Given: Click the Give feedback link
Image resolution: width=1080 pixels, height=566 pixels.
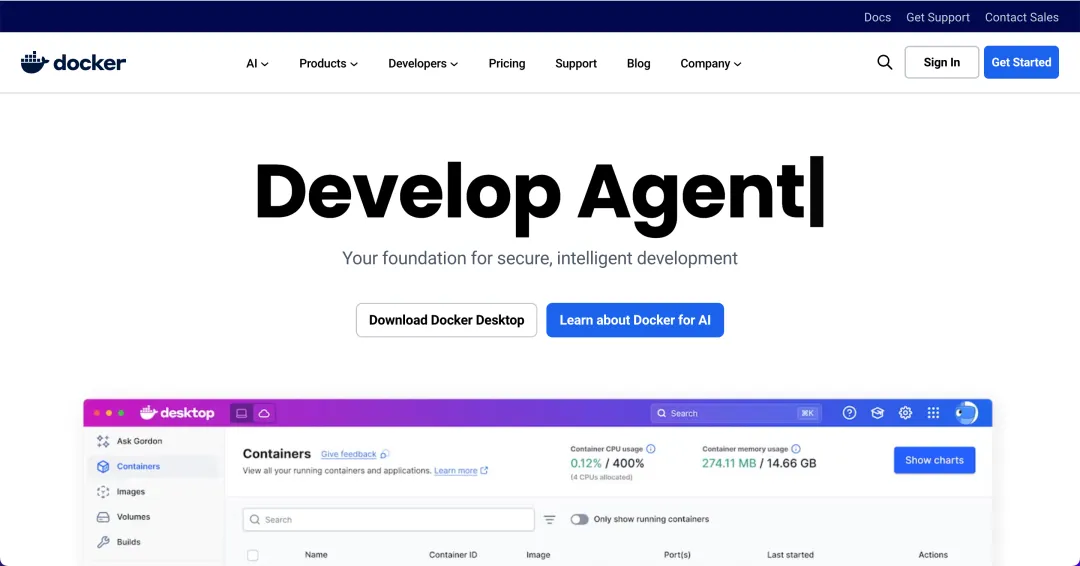Looking at the screenshot, I should [x=349, y=454].
